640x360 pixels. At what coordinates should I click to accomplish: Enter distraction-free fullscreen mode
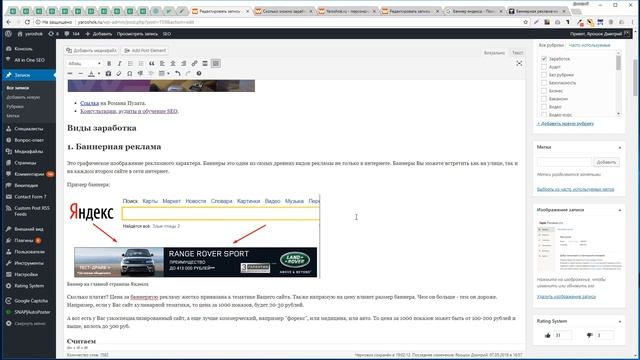(519, 63)
